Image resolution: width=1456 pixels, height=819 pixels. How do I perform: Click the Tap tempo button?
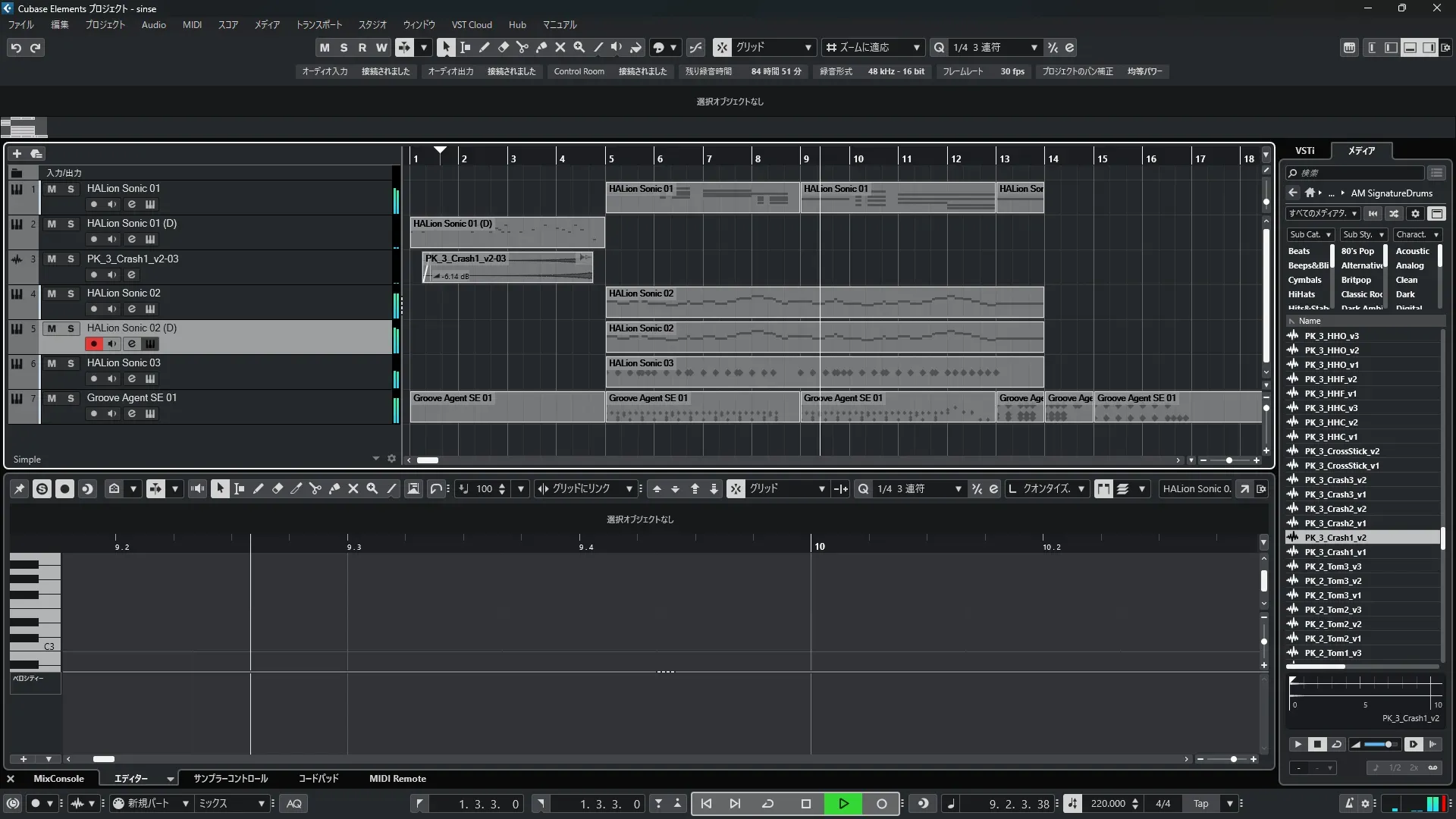(1200, 803)
